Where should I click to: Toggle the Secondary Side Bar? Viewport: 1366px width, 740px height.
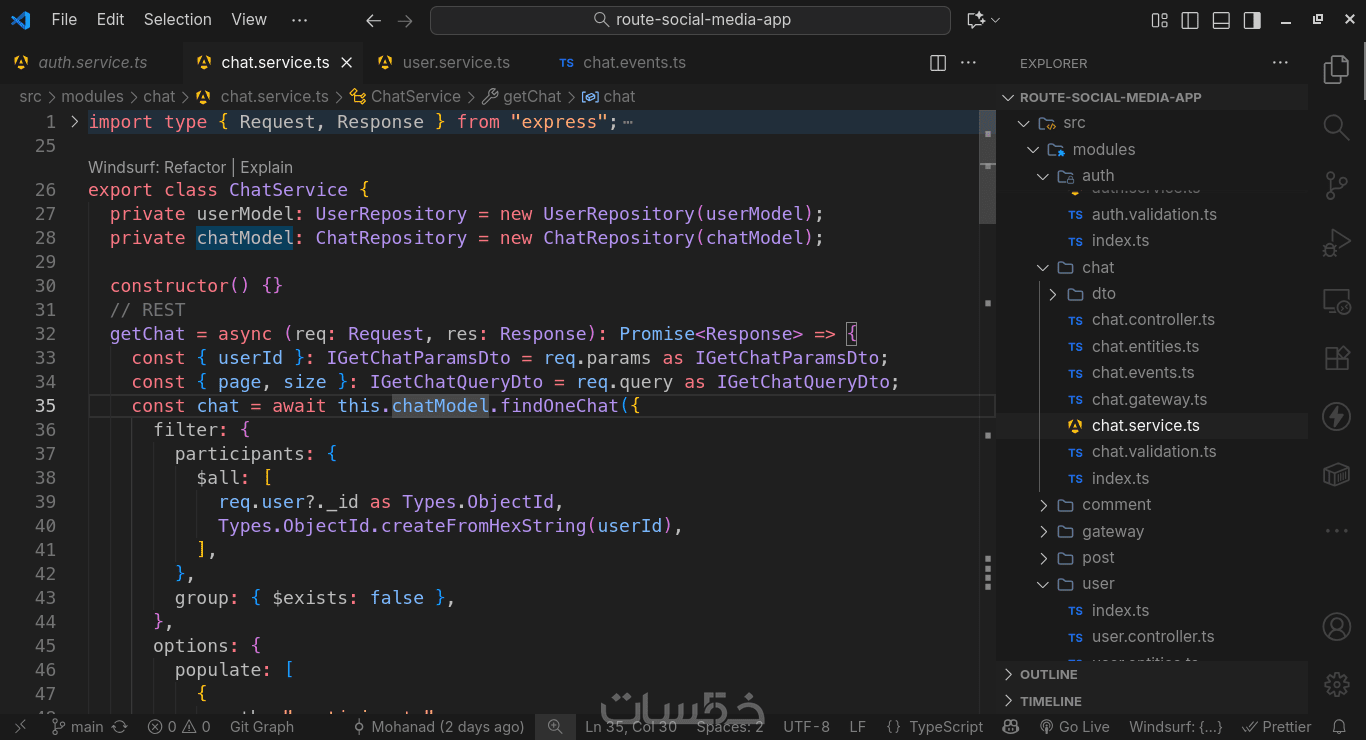tap(1252, 20)
